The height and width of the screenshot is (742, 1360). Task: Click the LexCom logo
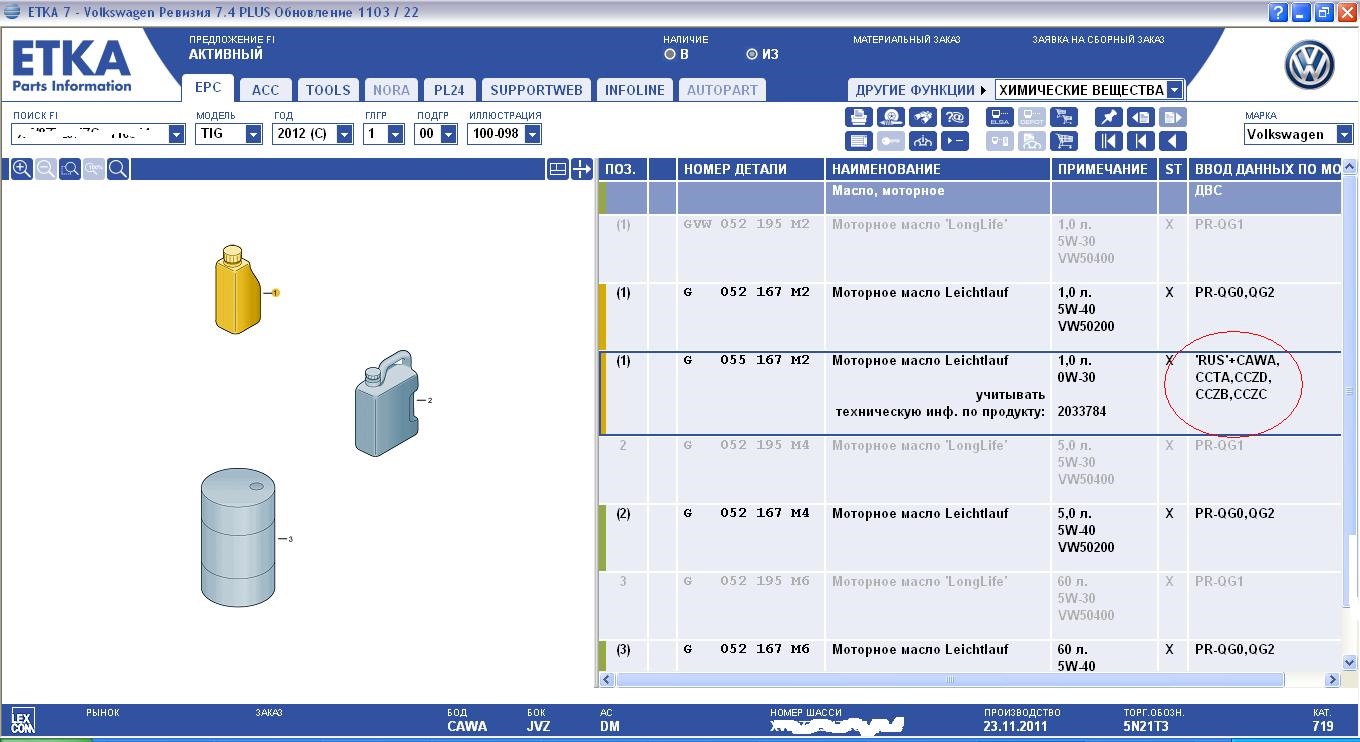(x=22, y=720)
